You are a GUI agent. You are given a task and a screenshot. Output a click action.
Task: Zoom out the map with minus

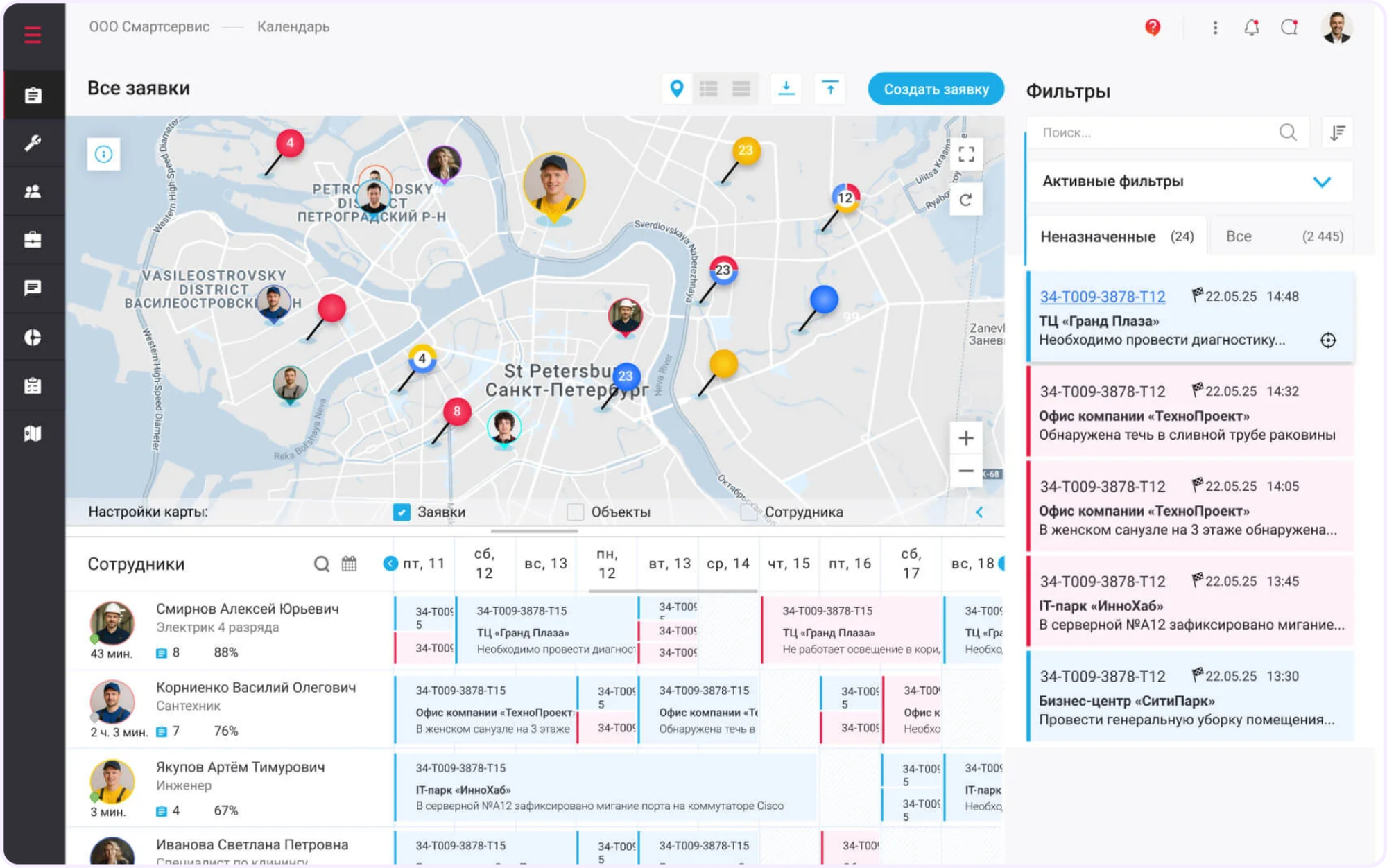tap(966, 471)
